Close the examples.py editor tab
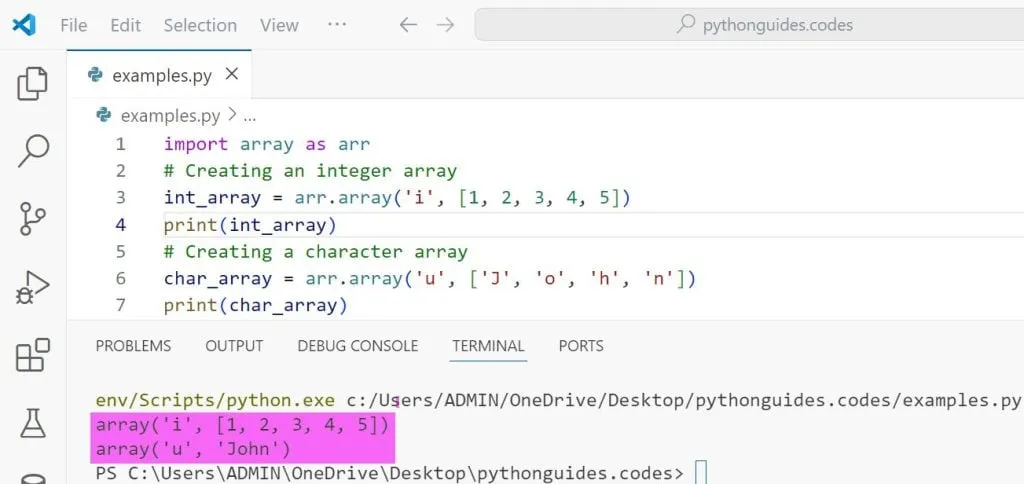 [x=232, y=75]
